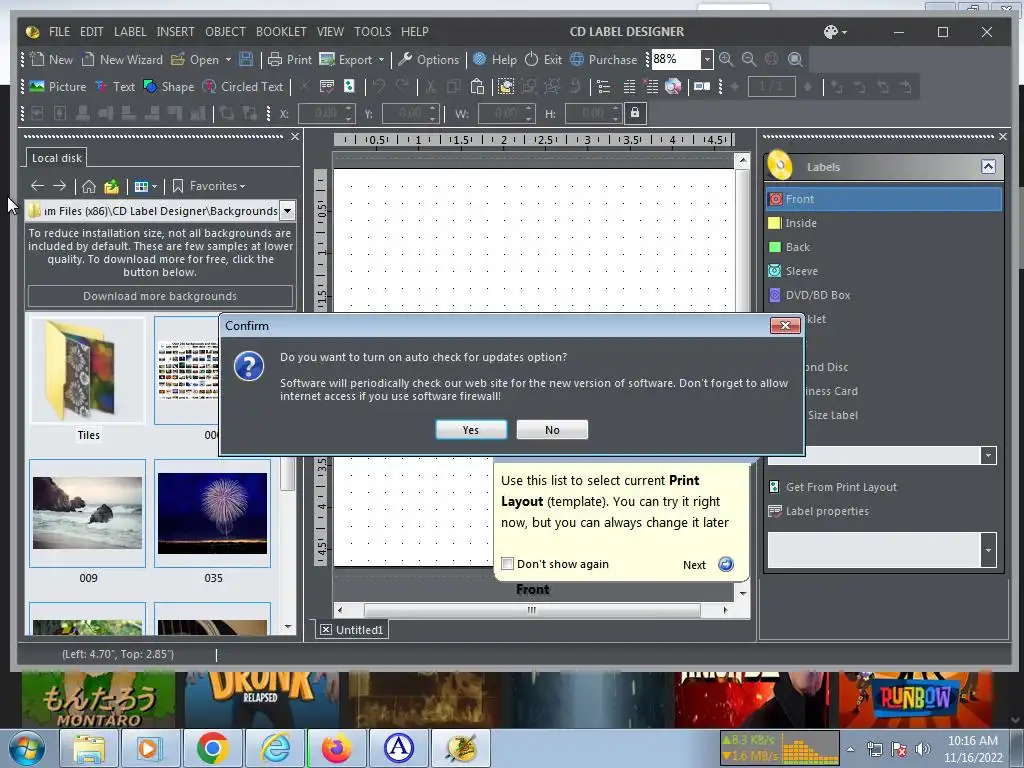
Task: Navigate back in the Local disk browser
Action: [x=37, y=186]
